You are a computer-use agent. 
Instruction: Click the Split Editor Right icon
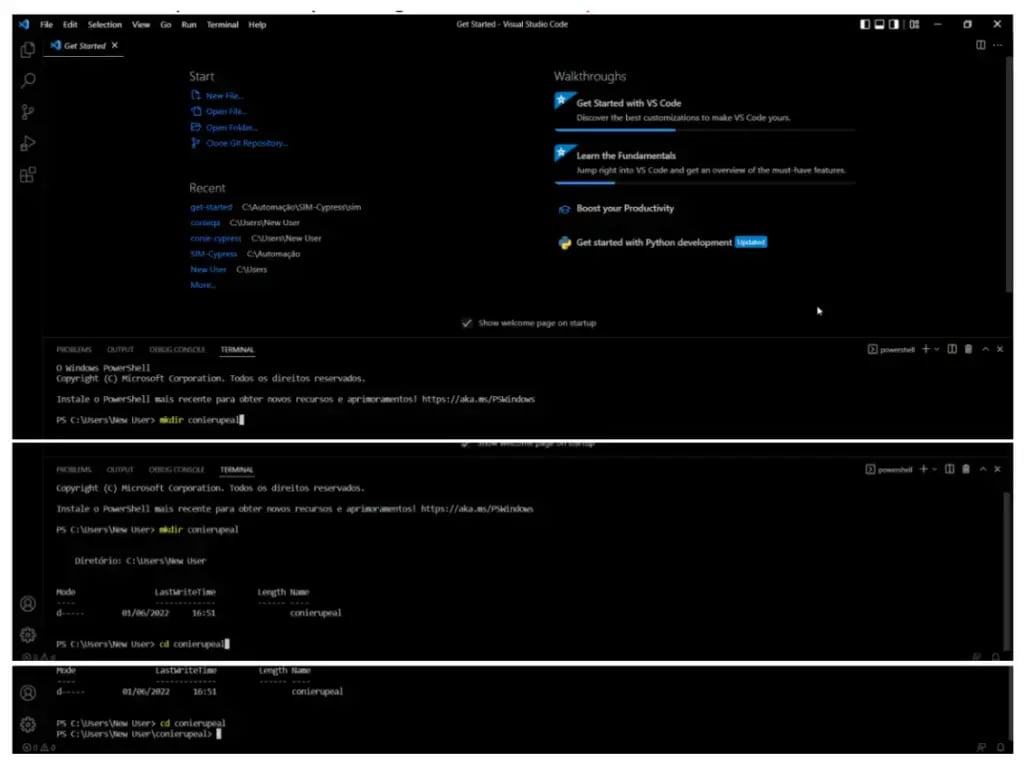pos(980,46)
